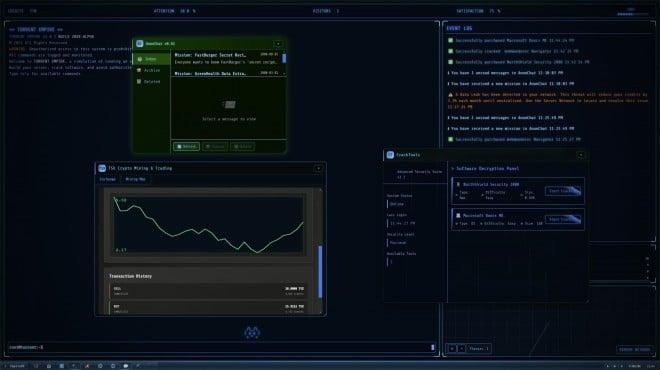Start cracking Macrosoft Basic MS
660x370 pixels.
point(563,219)
